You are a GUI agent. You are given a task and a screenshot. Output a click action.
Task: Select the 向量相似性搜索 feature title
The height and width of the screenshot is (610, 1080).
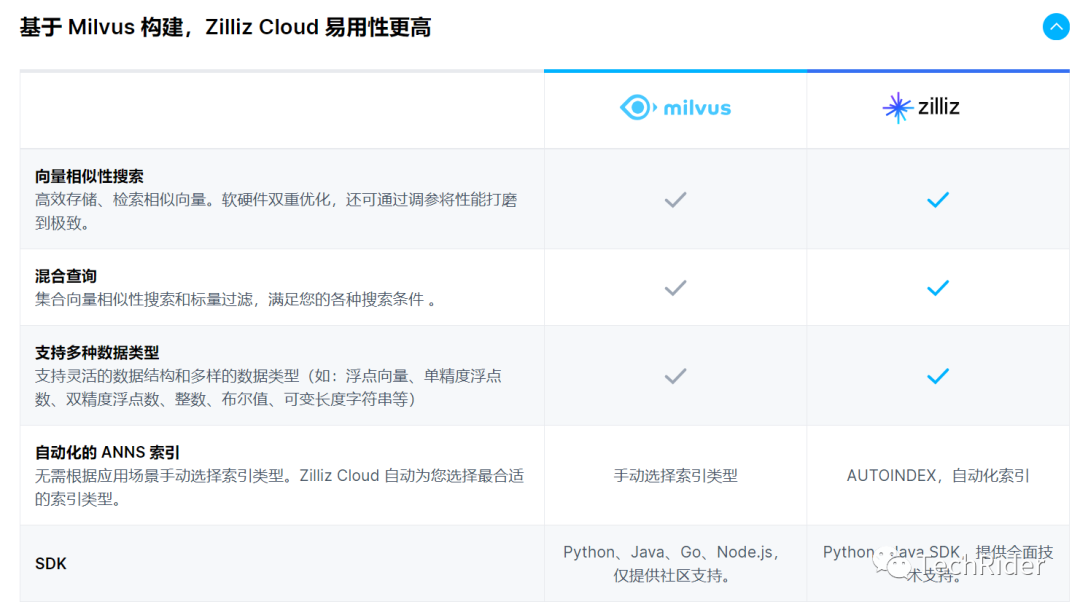click(90, 176)
